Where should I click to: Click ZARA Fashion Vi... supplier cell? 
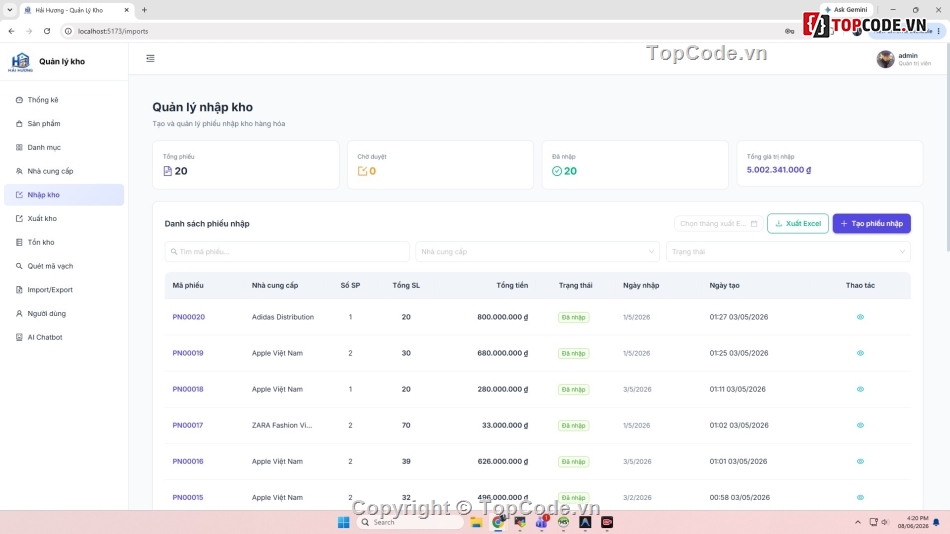pyautogui.click(x=282, y=426)
